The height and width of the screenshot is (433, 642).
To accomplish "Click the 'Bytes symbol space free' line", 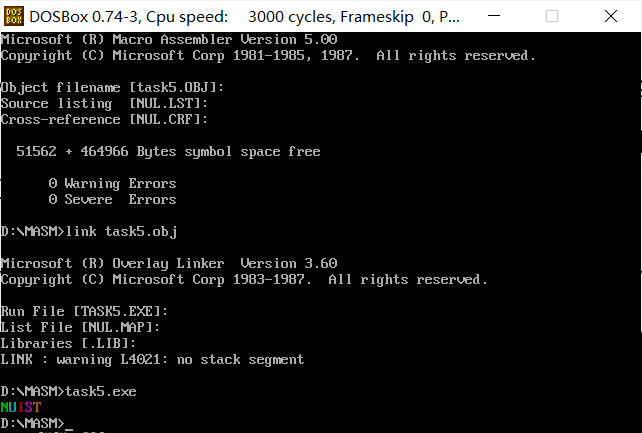I will (168, 152).
